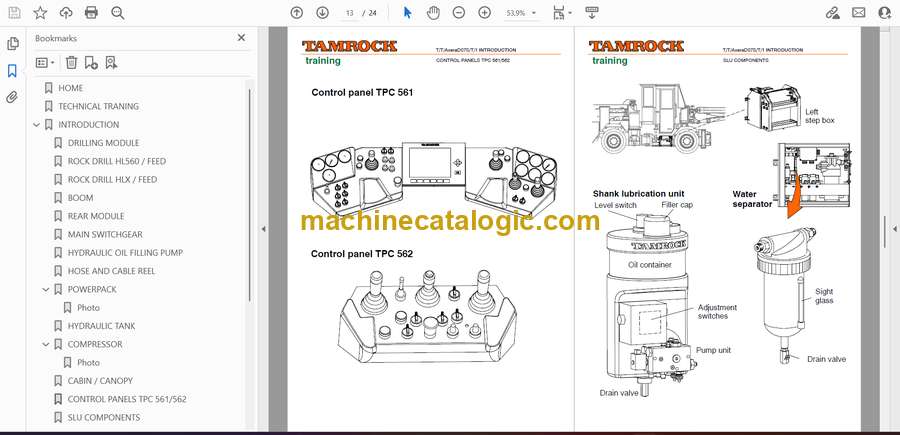
Task: Go to the previous page arrow
Action: click(x=296, y=13)
